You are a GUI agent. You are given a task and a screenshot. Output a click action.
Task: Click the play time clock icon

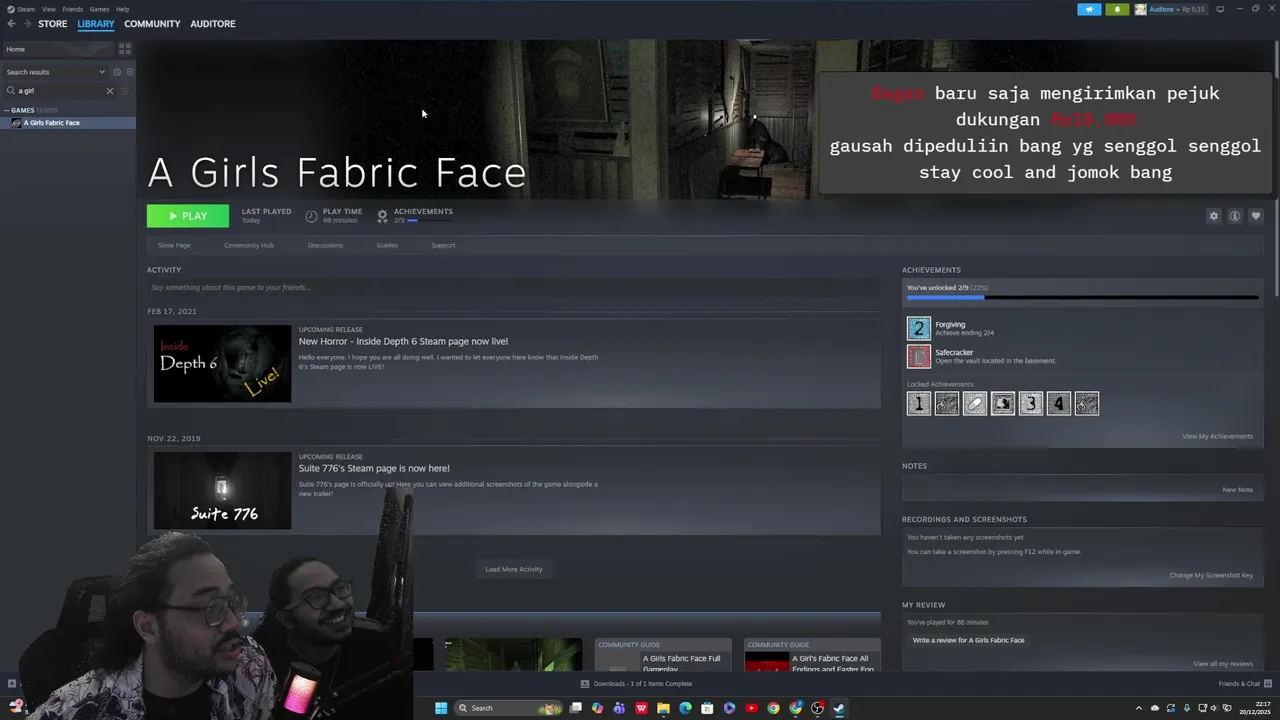(311, 216)
